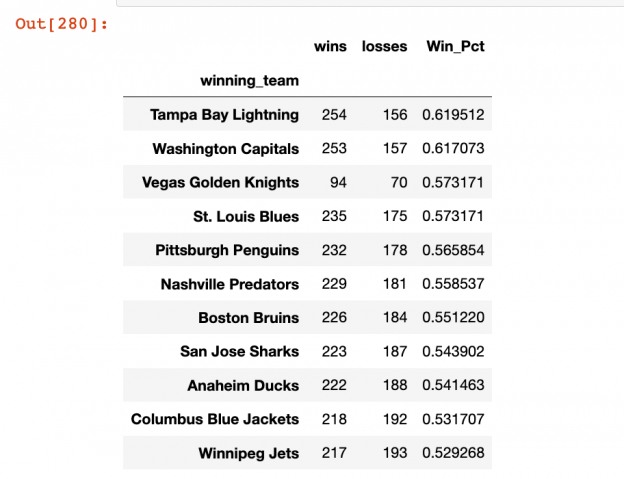
Task: Click the 0.619512 win percentage cell
Action: [x=453, y=114]
